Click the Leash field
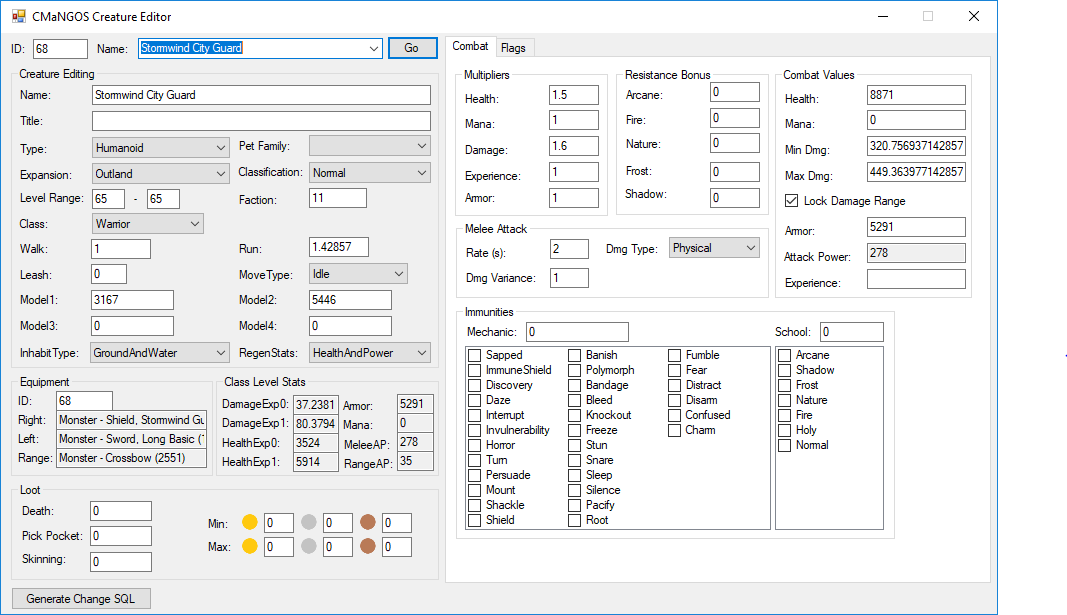This screenshot has height=615, width=1067. (109, 274)
